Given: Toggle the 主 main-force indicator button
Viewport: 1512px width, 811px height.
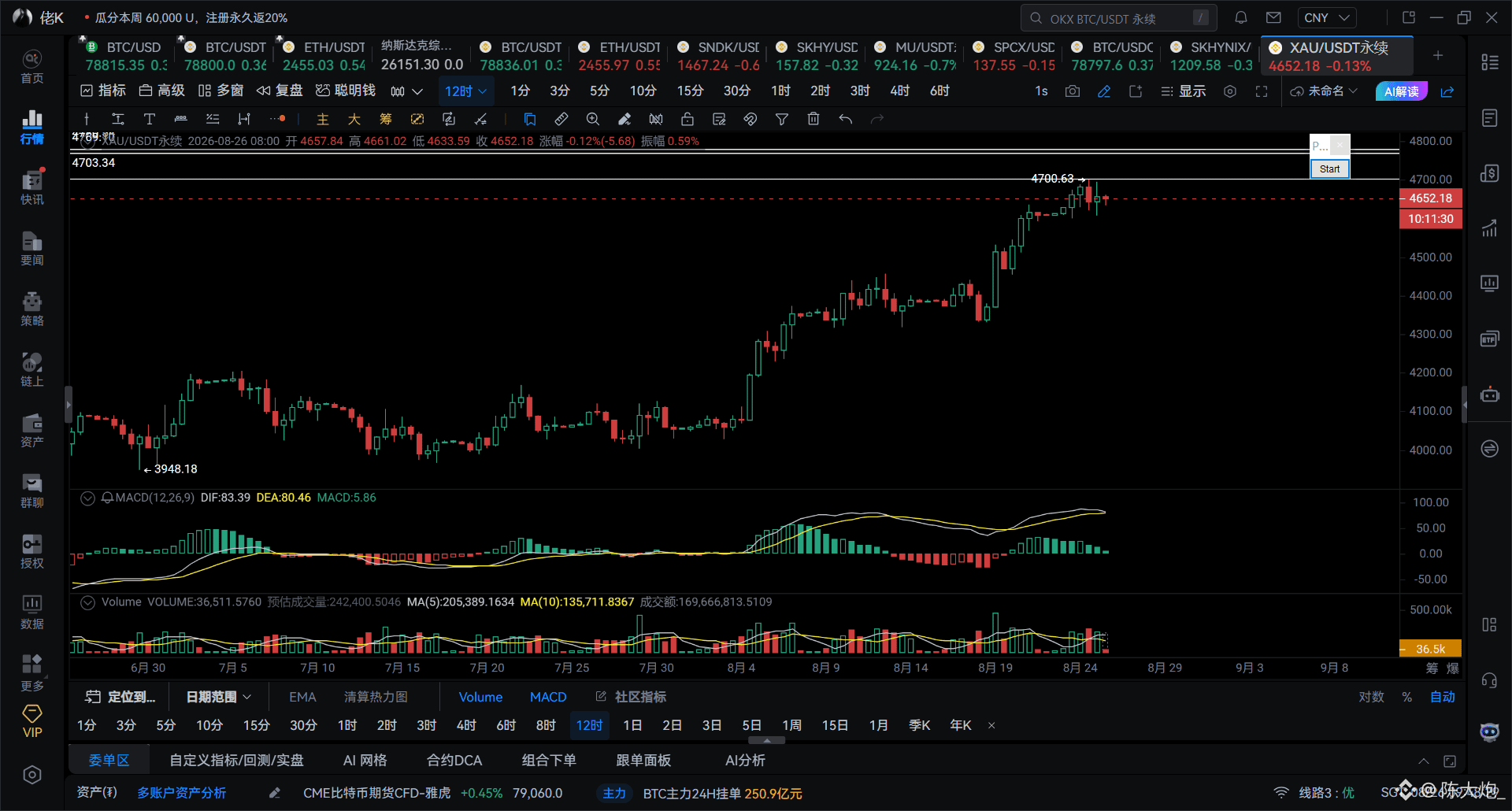Looking at the screenshot, I should (x=322, y=119).
